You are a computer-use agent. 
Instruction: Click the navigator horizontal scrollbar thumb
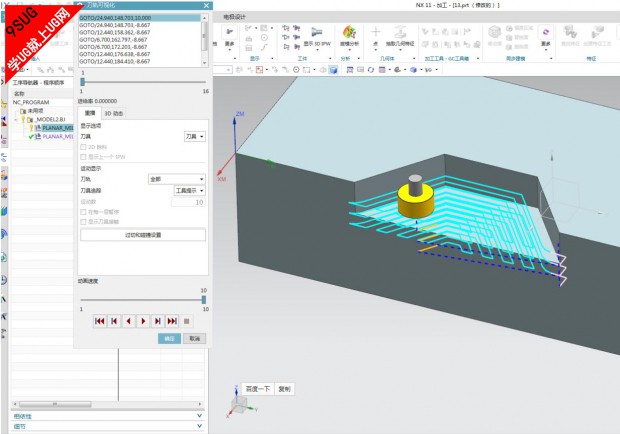[x=55, y=404]
